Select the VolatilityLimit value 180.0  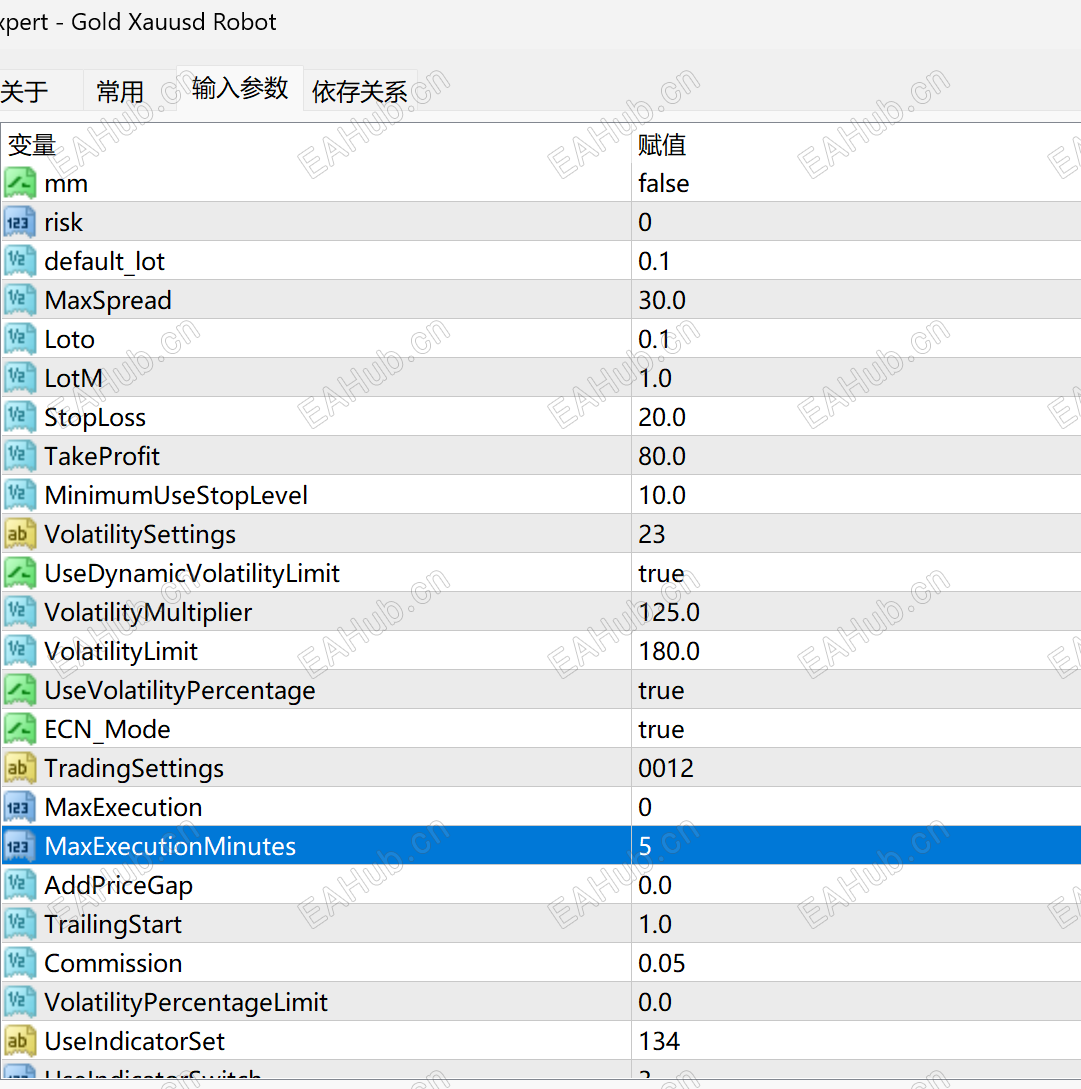(668, 651)
